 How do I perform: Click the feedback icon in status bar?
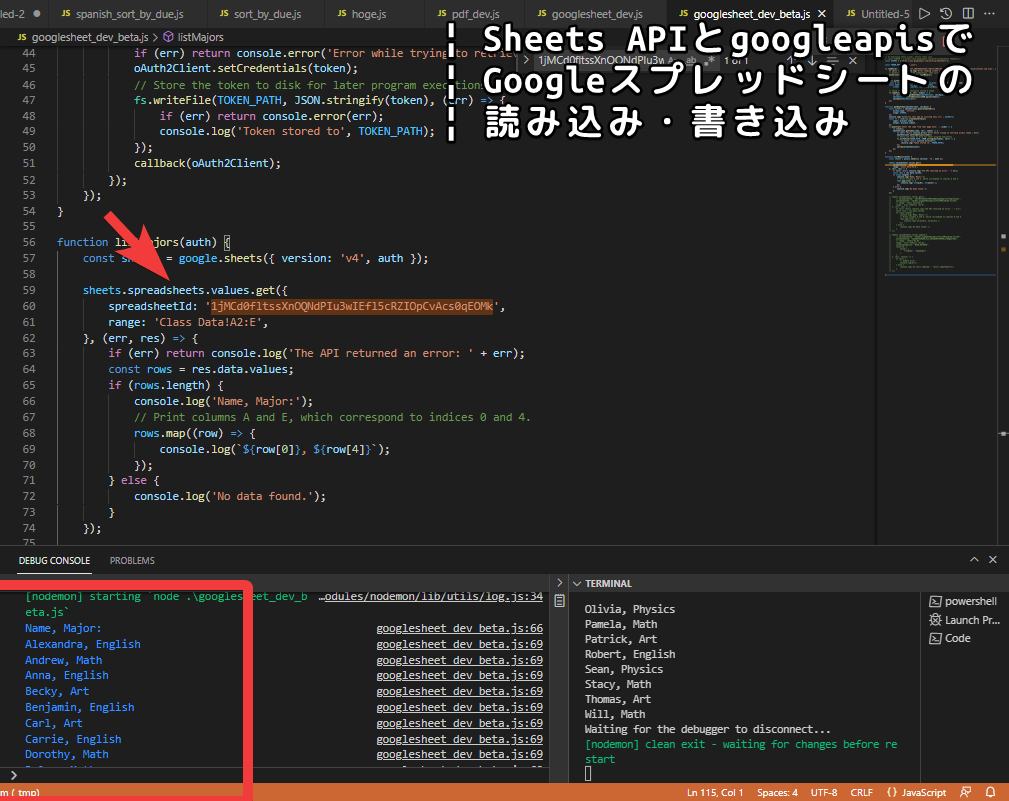(966, 792)
